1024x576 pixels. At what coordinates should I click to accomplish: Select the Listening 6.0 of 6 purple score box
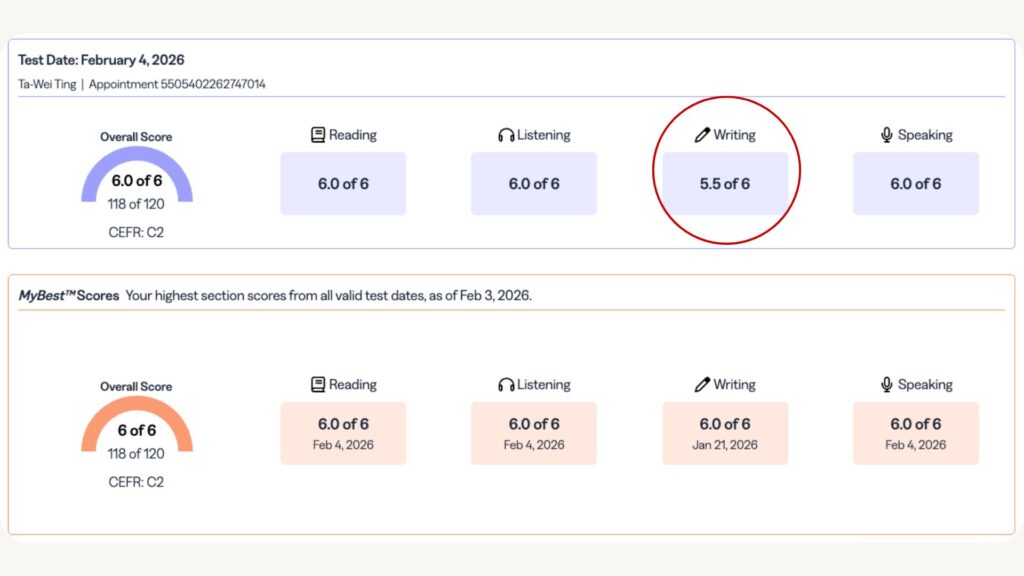(x=534, y=183)
